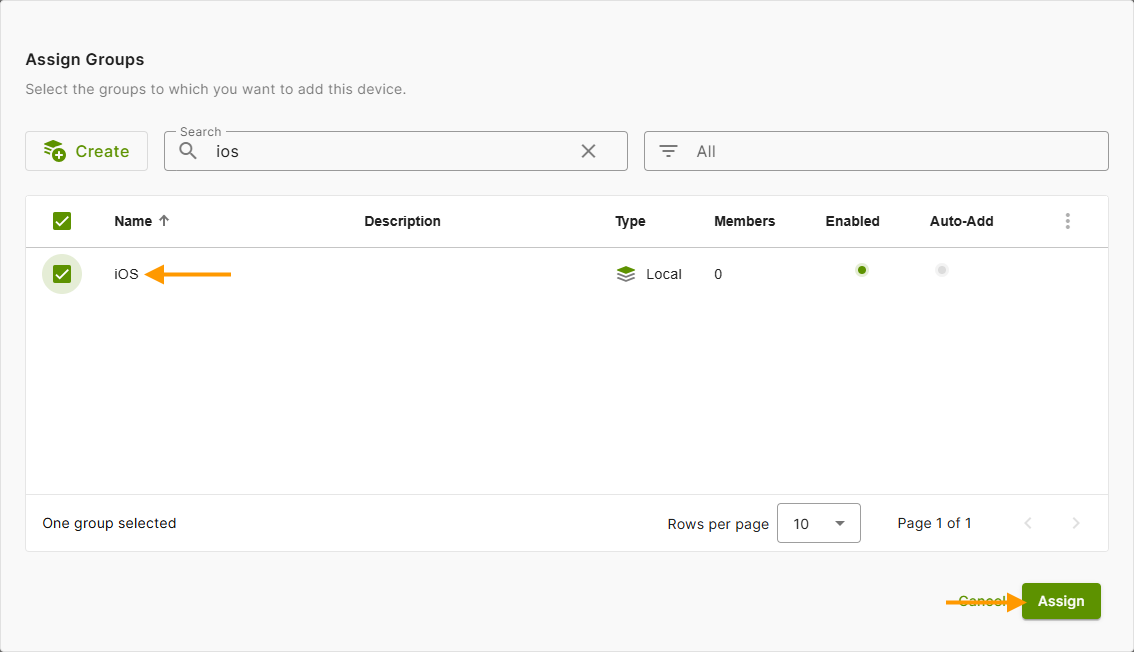The image size is (1134, 652).
Task: Click the Enabled indicator for iOS group
Action: [x=861, y=270]
